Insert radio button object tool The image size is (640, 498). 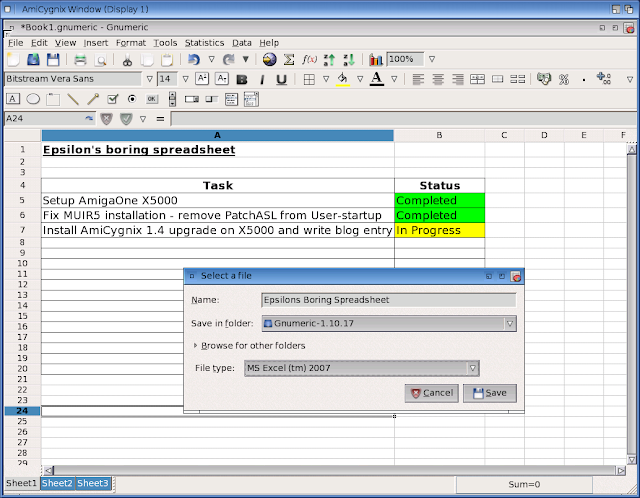click(132, 99)
